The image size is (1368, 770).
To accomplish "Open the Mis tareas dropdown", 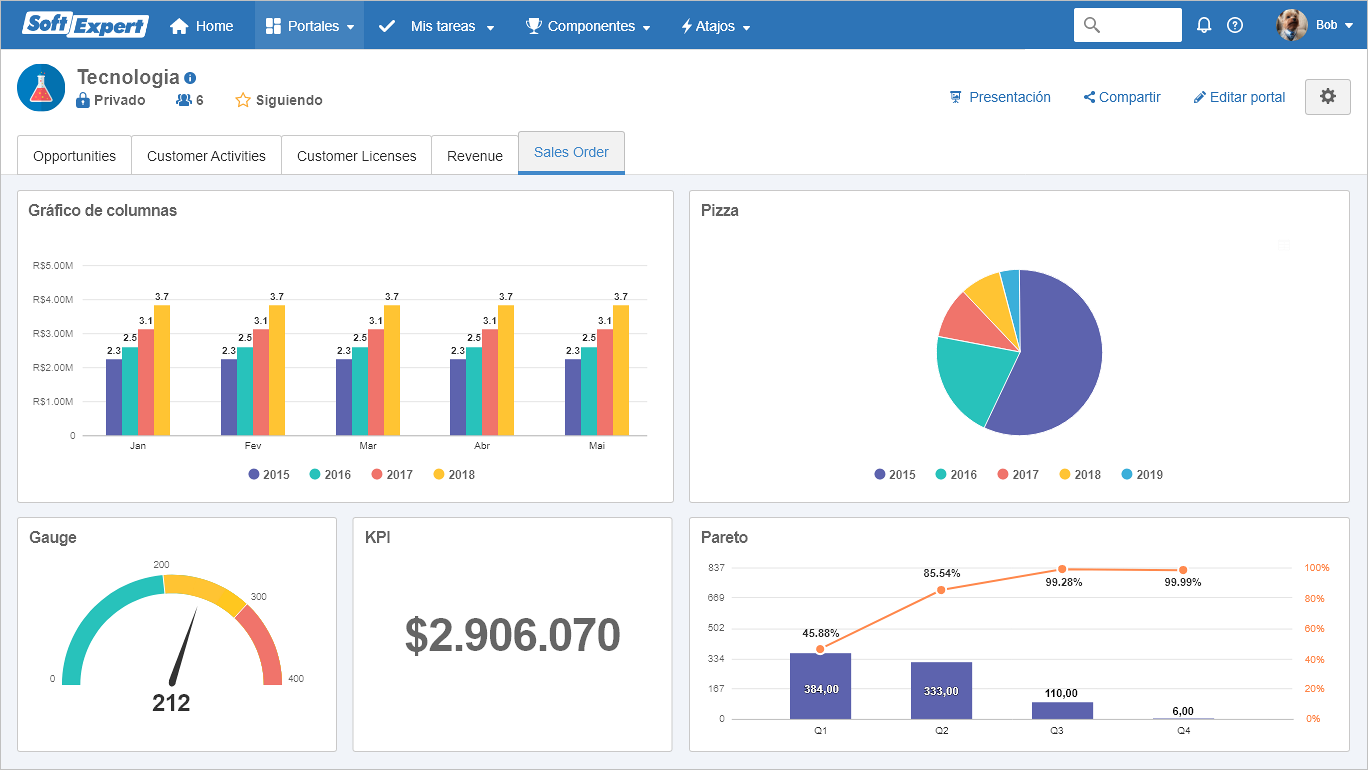I will coord(437,26).
